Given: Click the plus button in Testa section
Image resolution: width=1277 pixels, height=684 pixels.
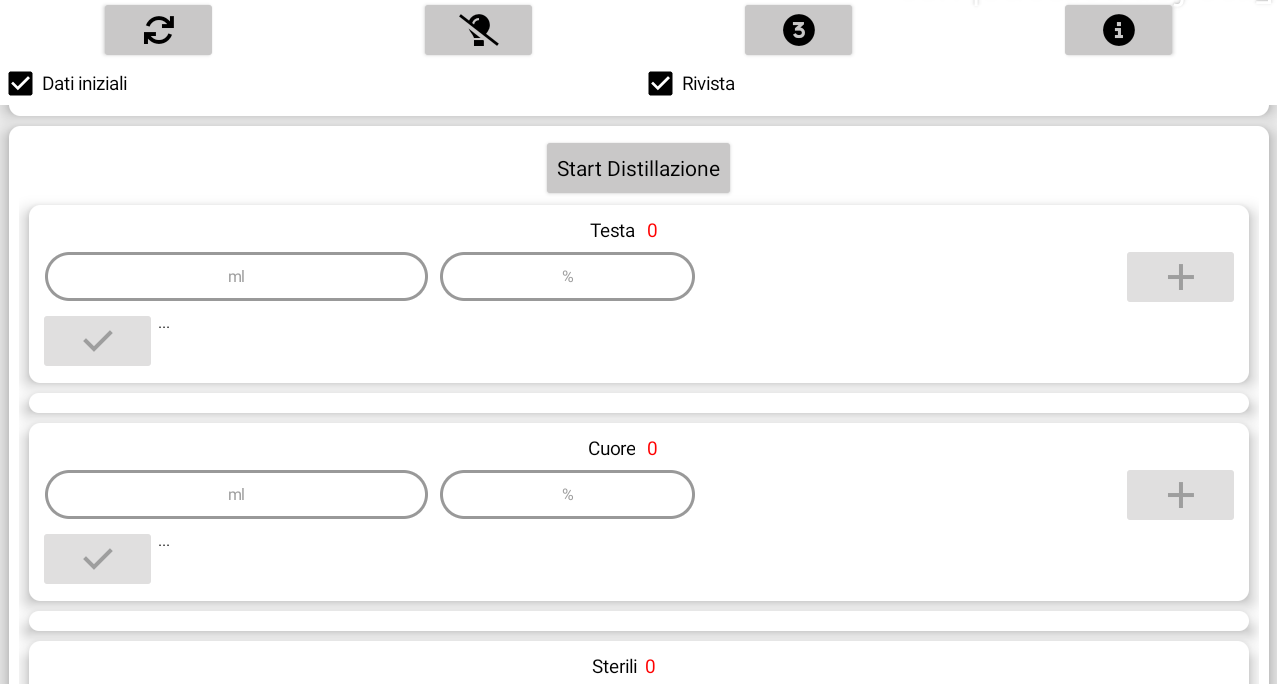Looking at the screenshot, I should tap(1180, 277).
